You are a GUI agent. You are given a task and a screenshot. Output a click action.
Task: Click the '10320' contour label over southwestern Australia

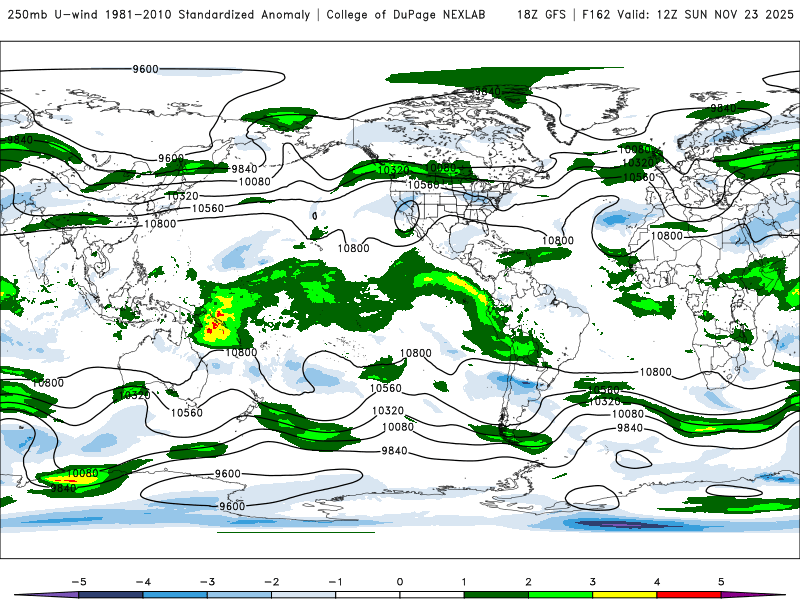[x=135, y=395]
